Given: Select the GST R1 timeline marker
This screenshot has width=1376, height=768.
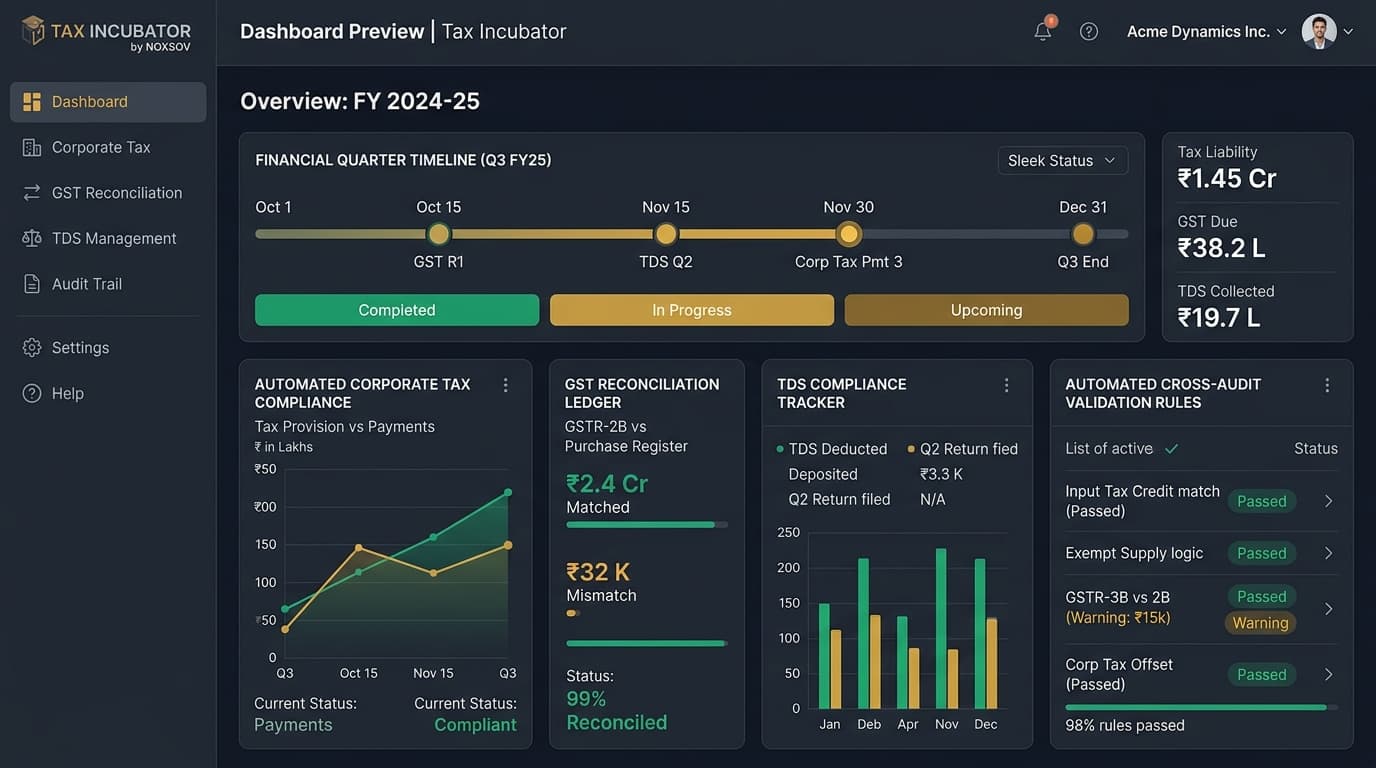Looking at the screenshot, I should (x=438, y=234).
